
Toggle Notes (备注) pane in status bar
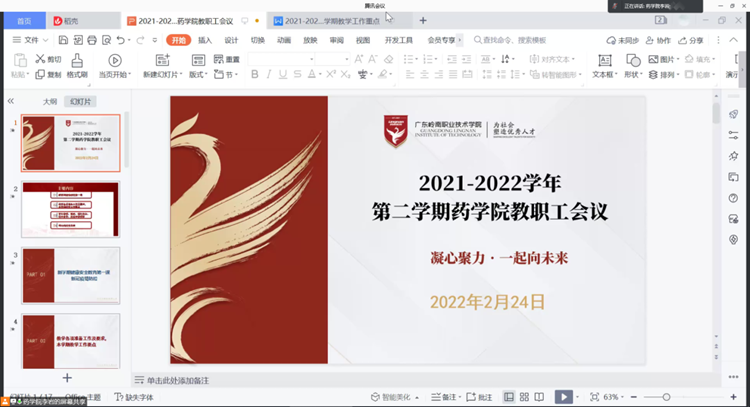point(446,397)
